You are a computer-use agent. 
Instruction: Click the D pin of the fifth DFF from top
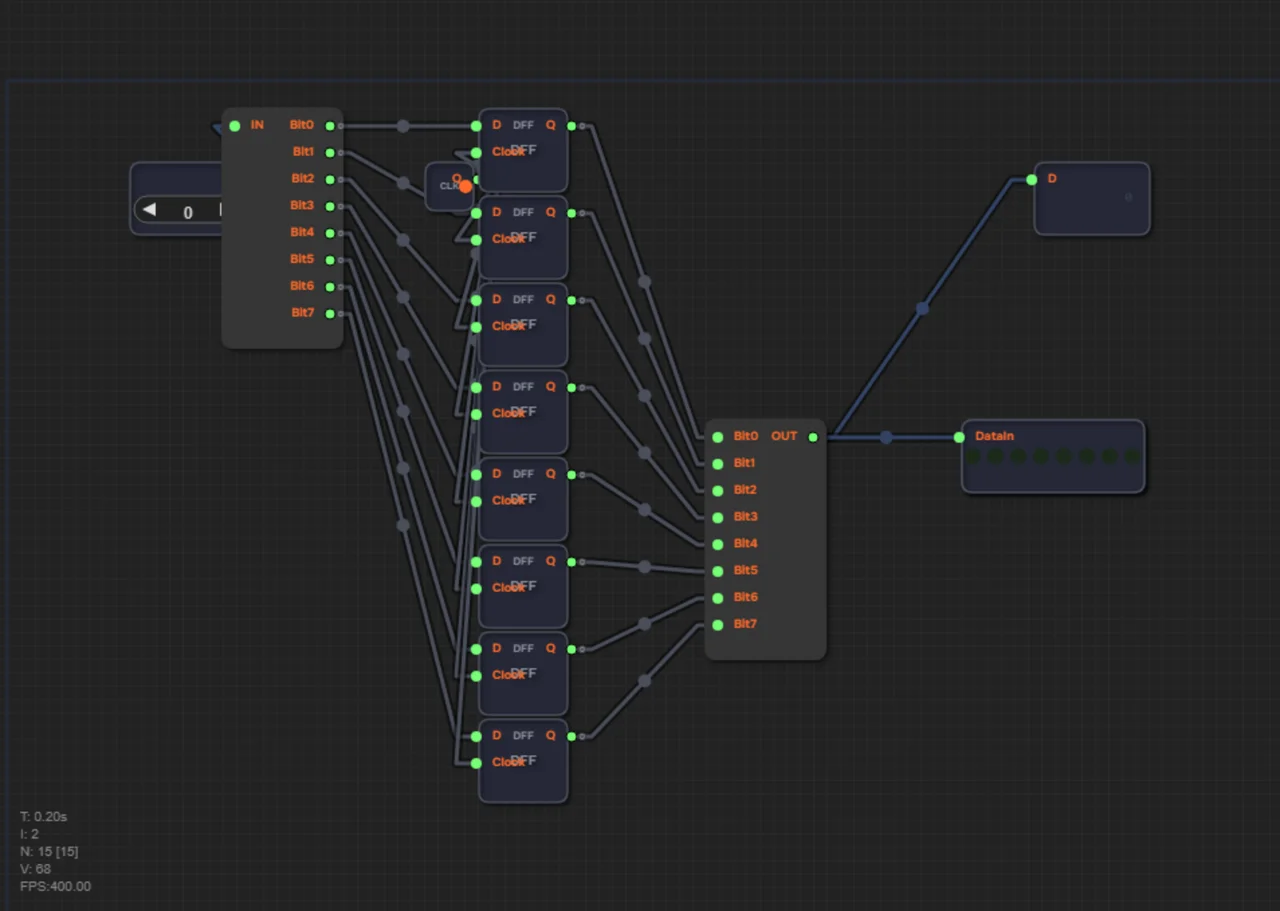[x=476, y=474]
